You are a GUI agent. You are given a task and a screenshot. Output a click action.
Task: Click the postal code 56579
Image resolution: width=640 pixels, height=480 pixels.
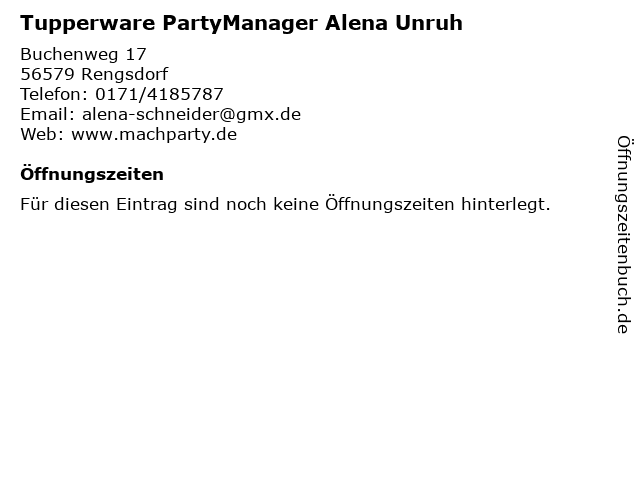click(47, 74)
